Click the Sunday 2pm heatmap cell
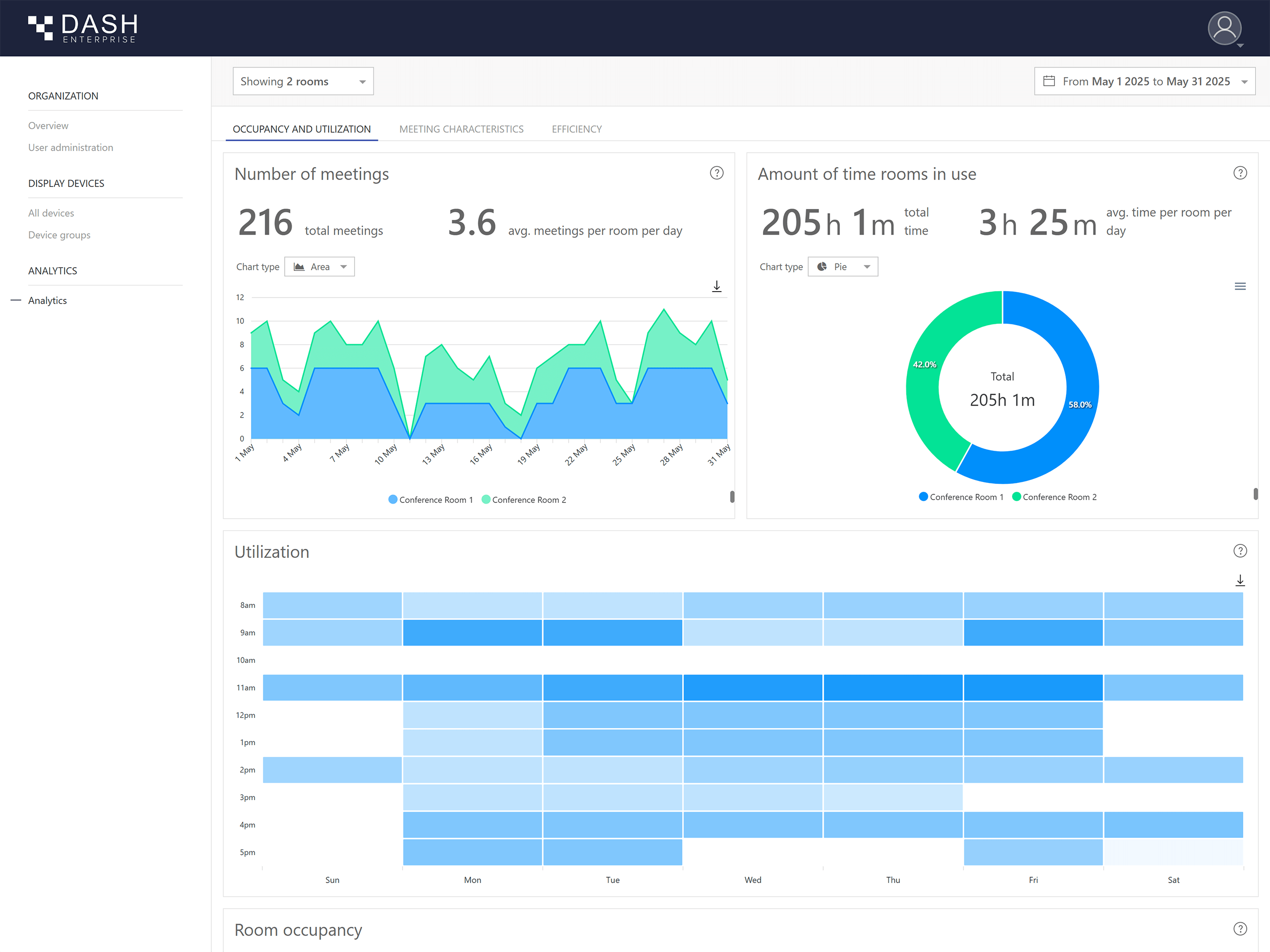The width and height of the screenshot is (1270, 952). point(332,770)
